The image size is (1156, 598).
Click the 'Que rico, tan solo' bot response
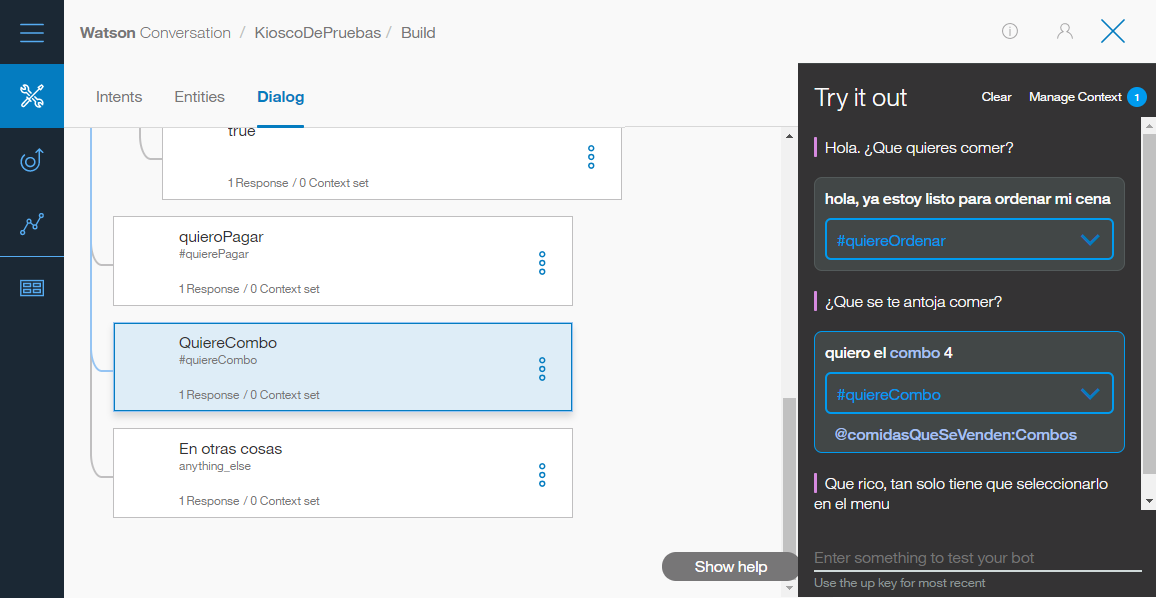pos(961,494)
